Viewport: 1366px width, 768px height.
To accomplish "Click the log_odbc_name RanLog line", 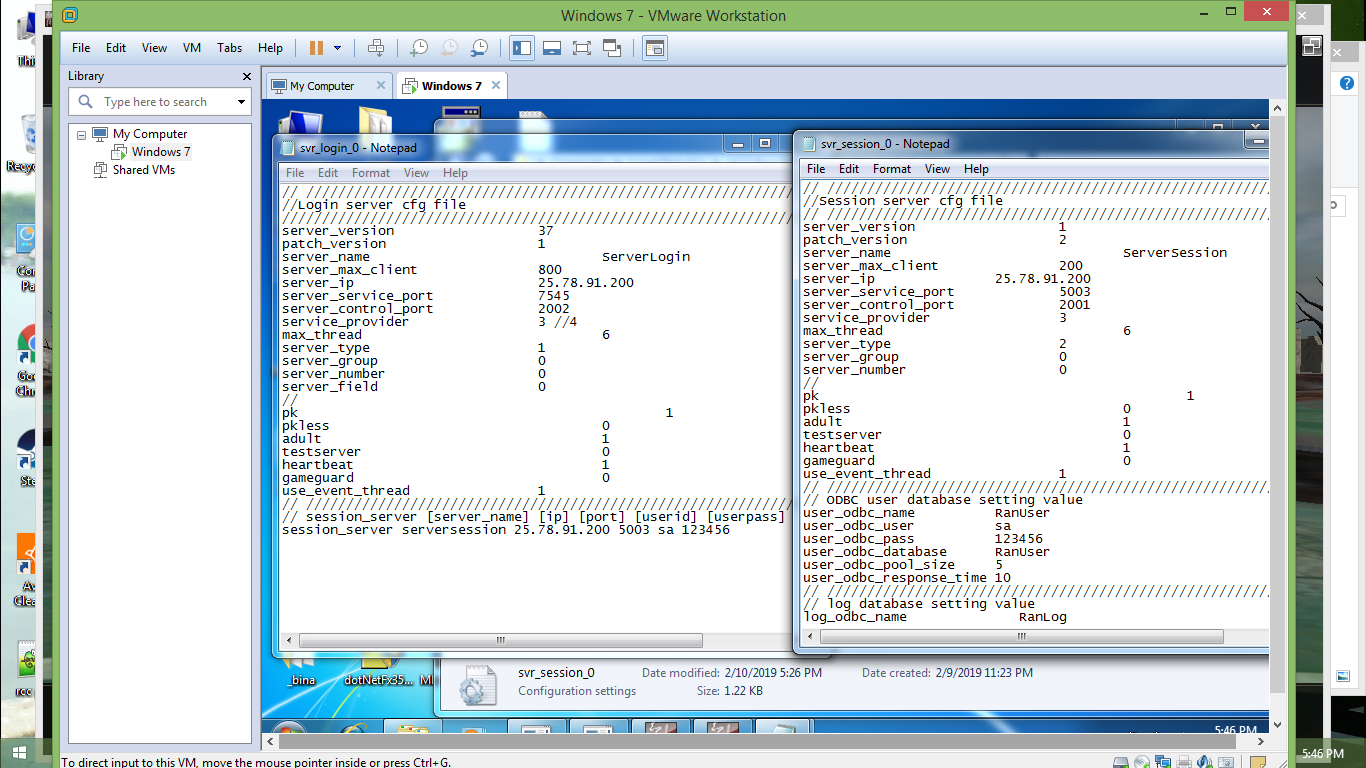I will coord(935,617).
